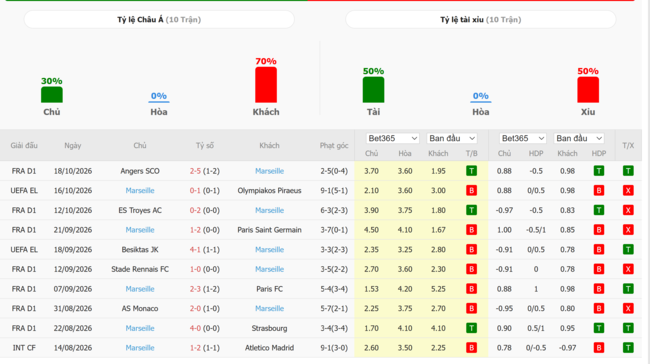Click the Angers SCO team name

pyautogui.click(x=140, y=171)
